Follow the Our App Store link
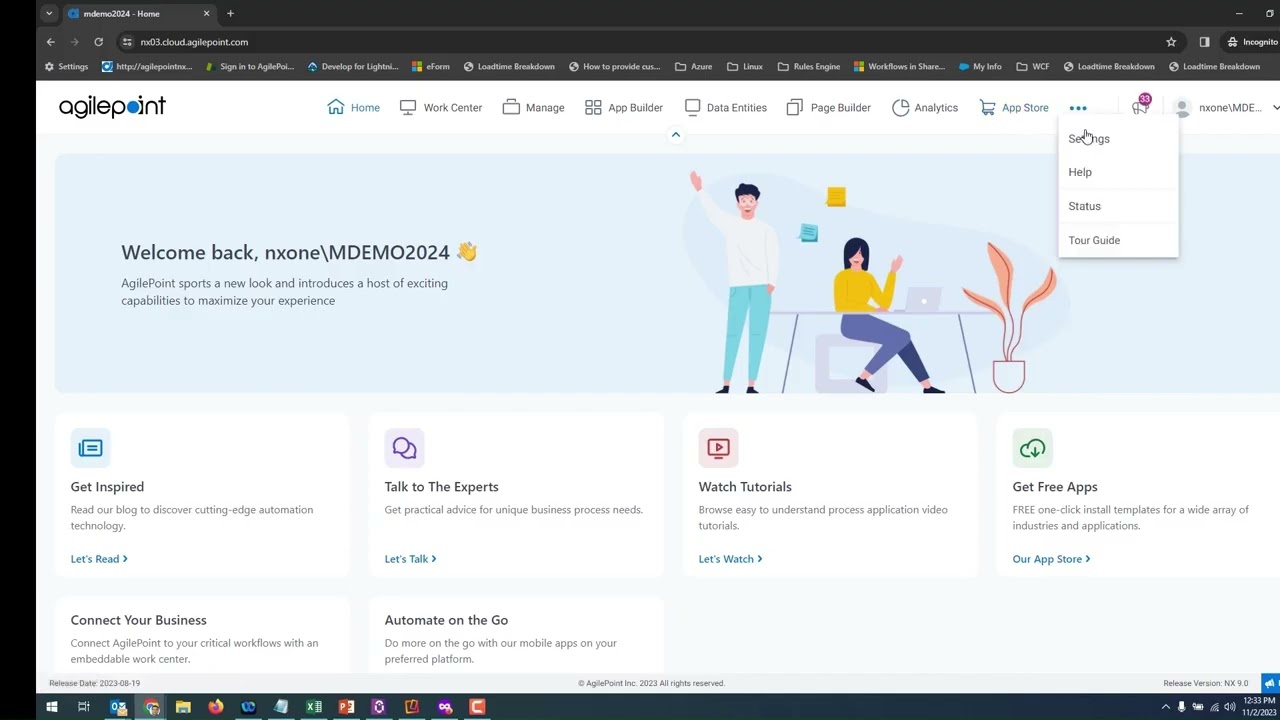The width and height of the screenshot is (1280, 720). coord(1051,559)
